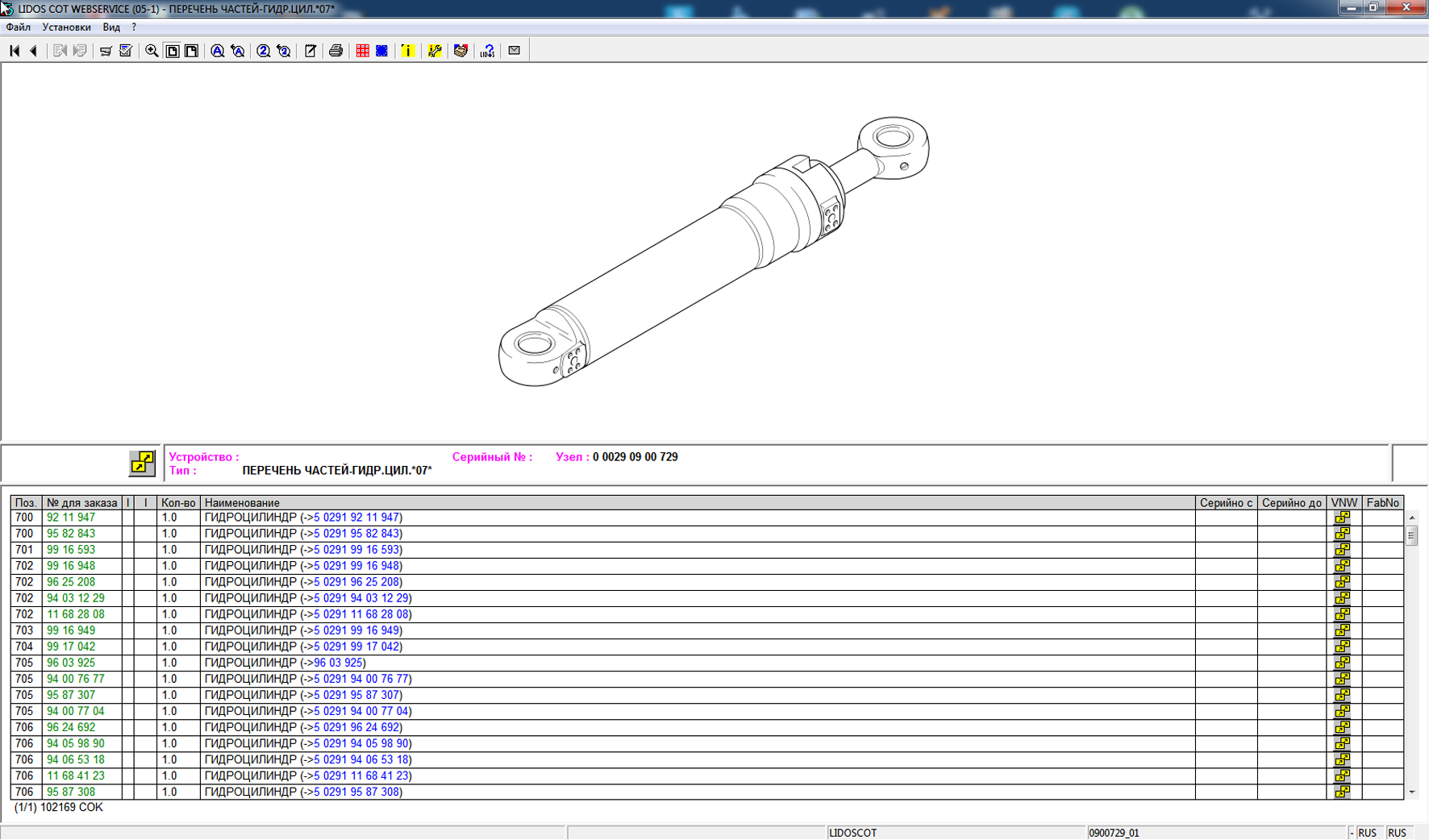
Task: Click the shopping cart toolbar icon
Action: [x=106, y=51]
